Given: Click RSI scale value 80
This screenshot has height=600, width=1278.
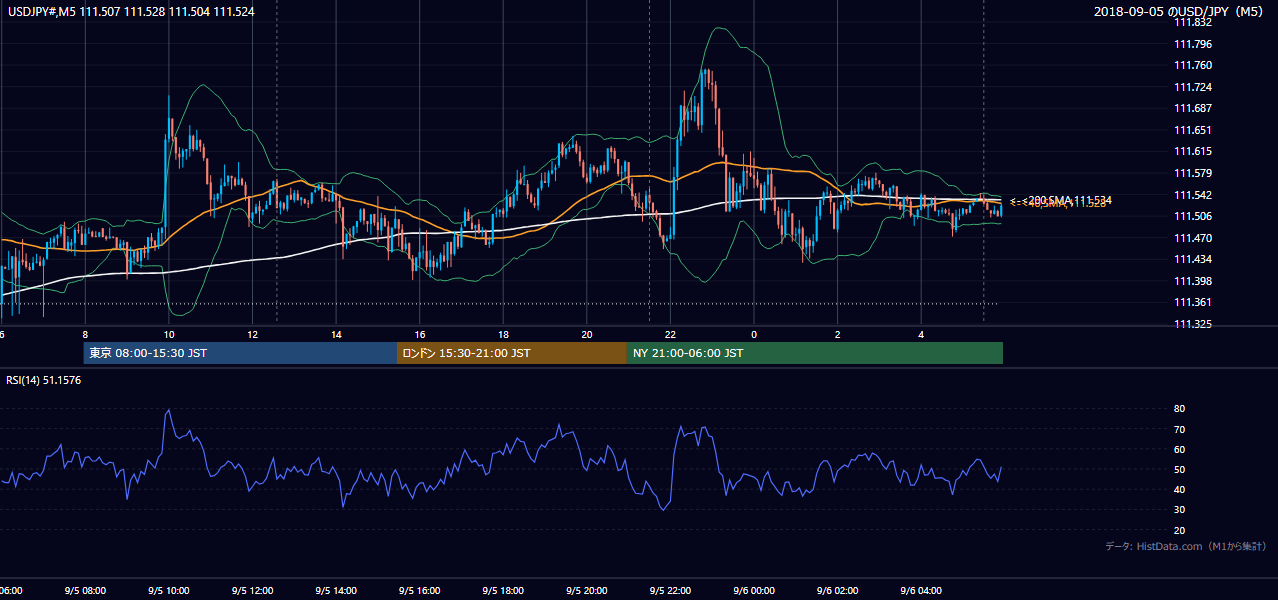Looking at the screenshot, I should pyautogui.click(x=1179, y=409).
